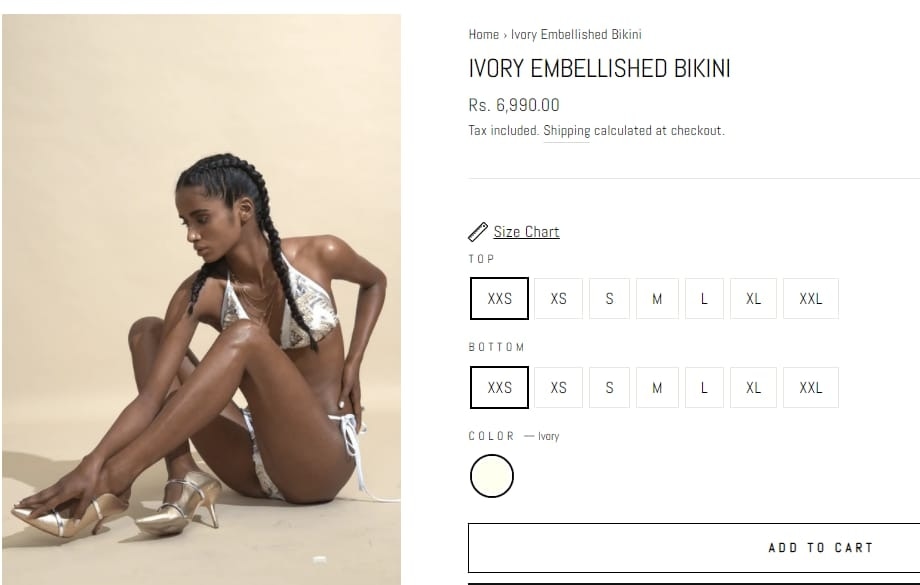Image resolution: width=920 pixels, height=585 pixels.
Task: Select bottom size M
Action: (657, 388)
